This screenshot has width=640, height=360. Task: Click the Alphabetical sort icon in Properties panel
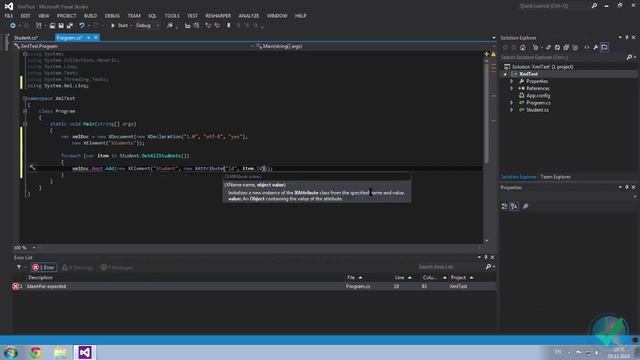514,207
